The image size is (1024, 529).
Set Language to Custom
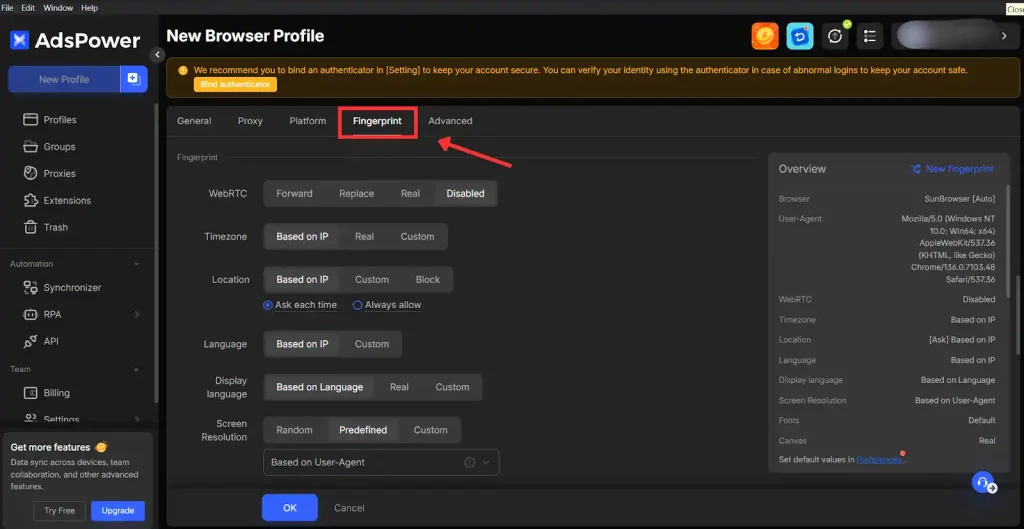coord(372,344)
